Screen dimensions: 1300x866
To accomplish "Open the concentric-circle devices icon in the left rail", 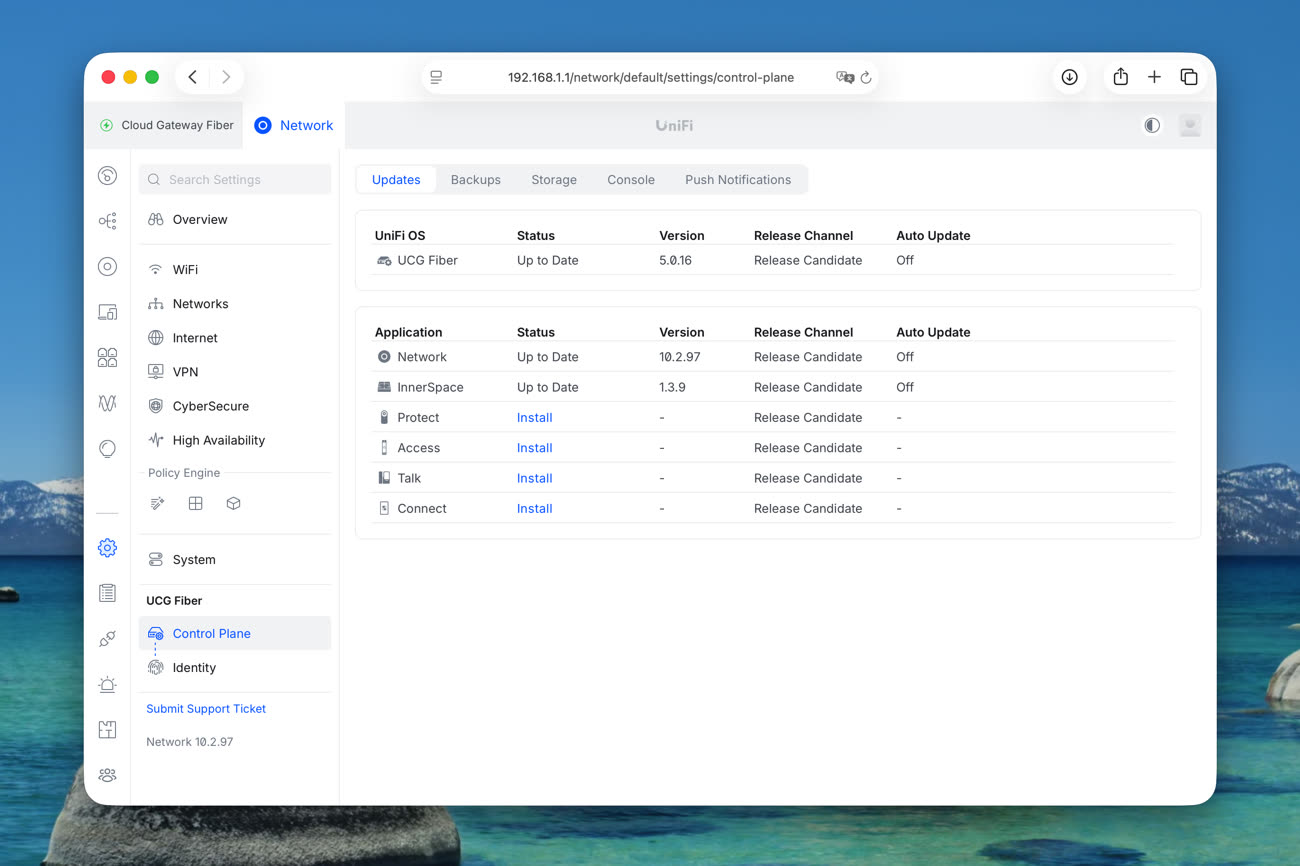I will point(107,266).
